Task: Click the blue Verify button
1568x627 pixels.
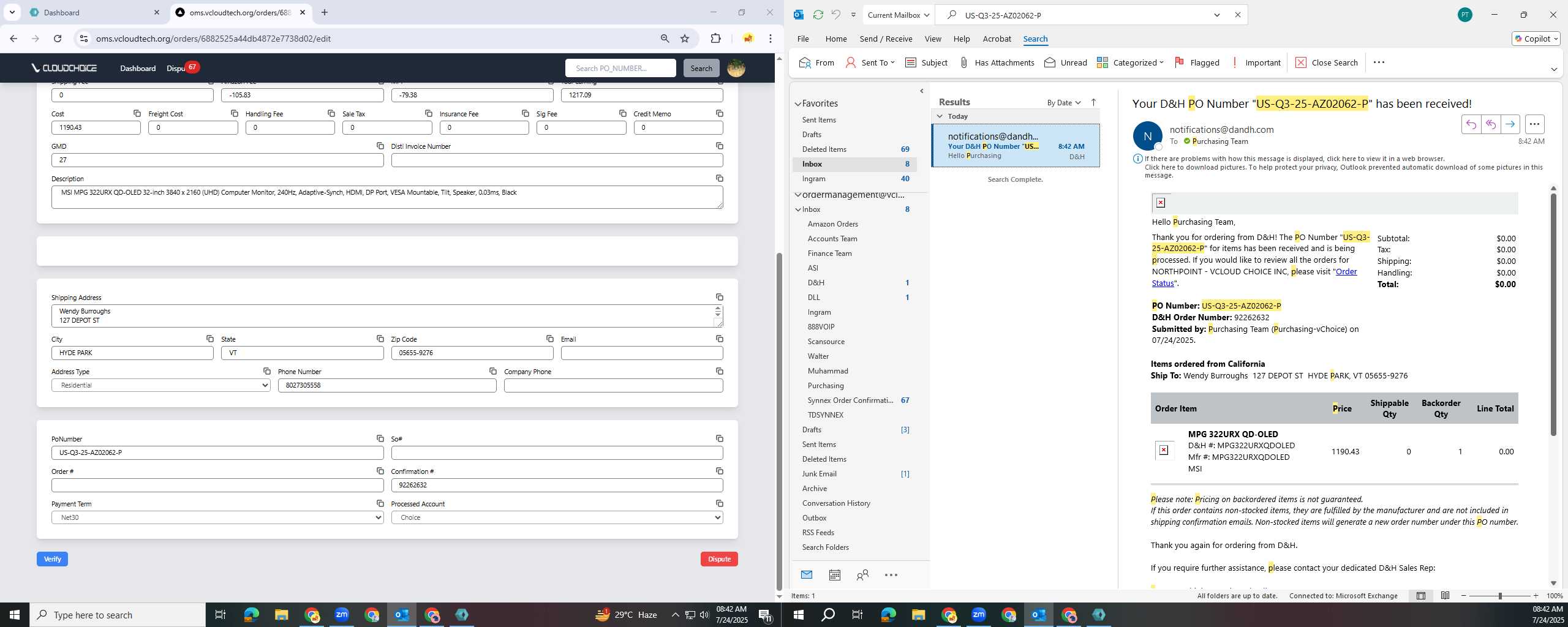Action: coord(52,559)
